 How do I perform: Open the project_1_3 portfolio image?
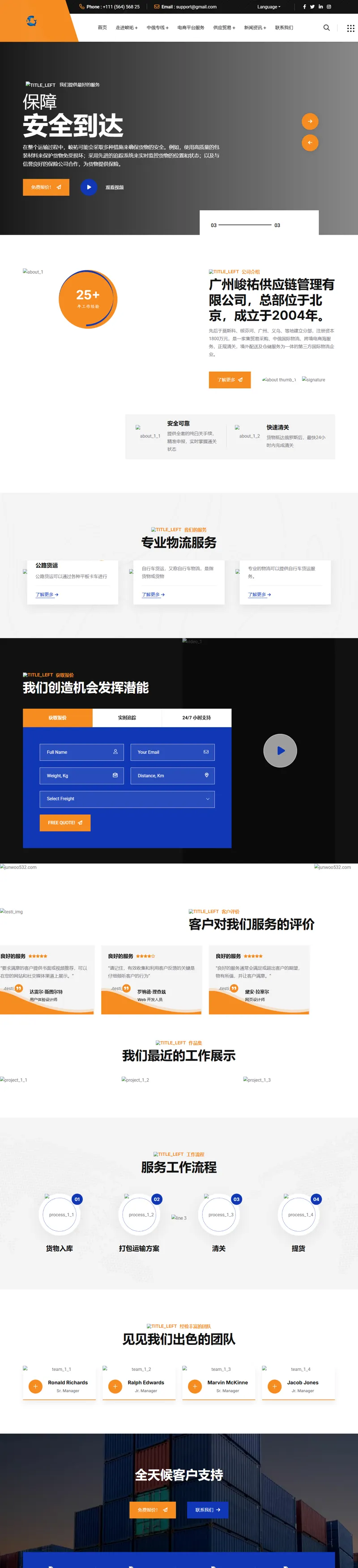coord(257,1080)
